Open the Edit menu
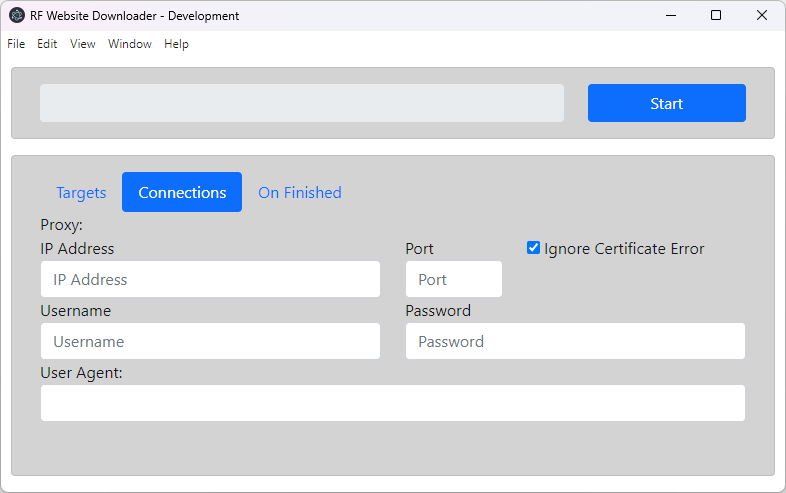Viewport: 786px width, 493px height. click(47, 44)
